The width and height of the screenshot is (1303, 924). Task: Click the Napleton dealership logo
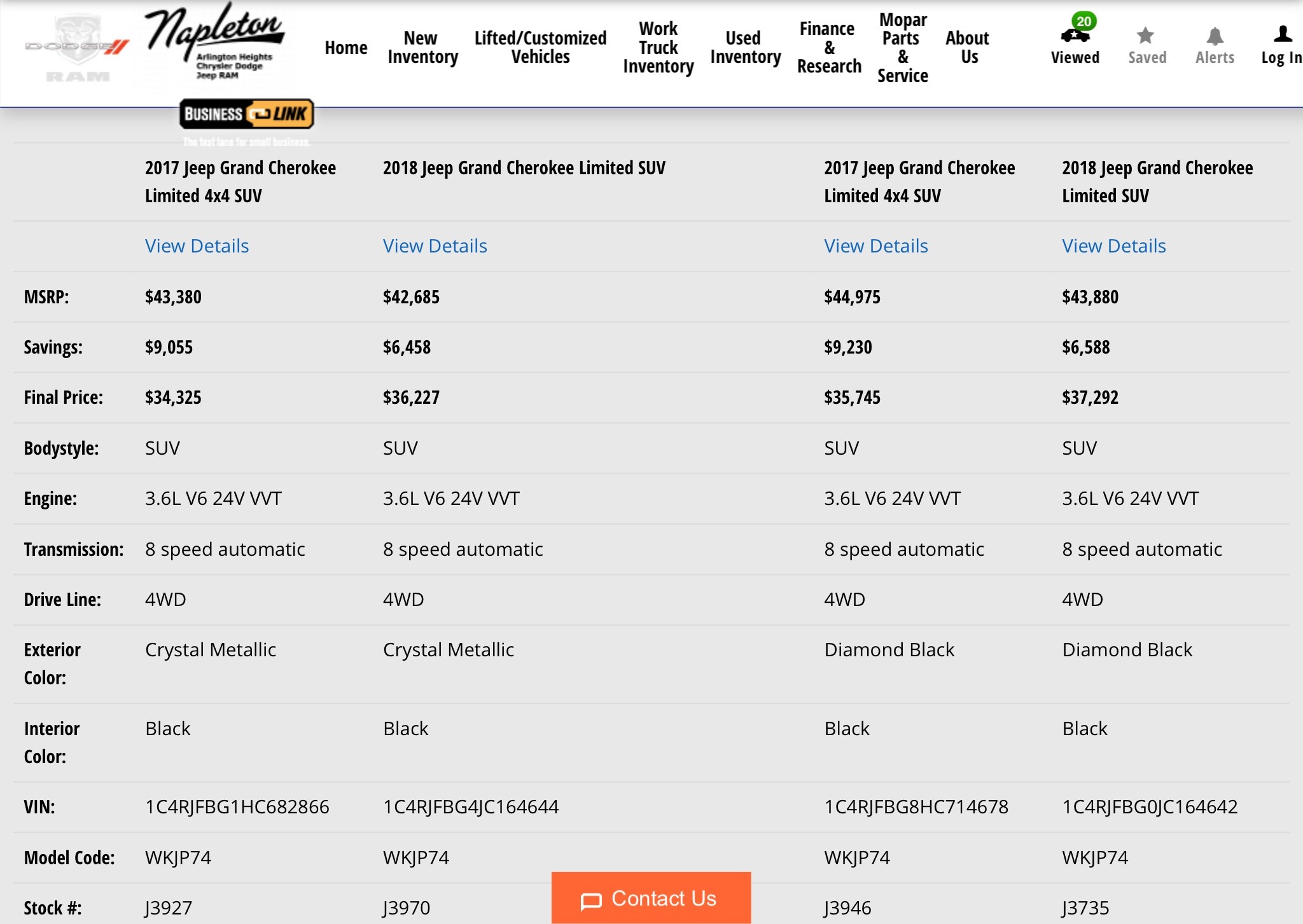[x=214, y=42]
